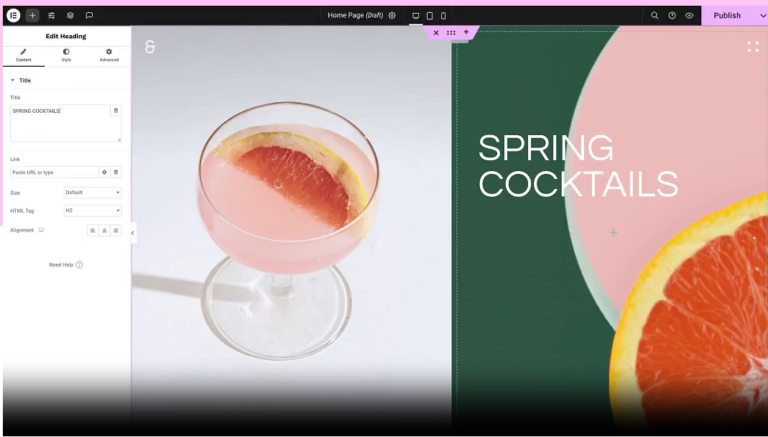Image resolution: width=768 pixels, height=437 pixels.
Task: Align heading right
Action: click(x=116, y=230)
